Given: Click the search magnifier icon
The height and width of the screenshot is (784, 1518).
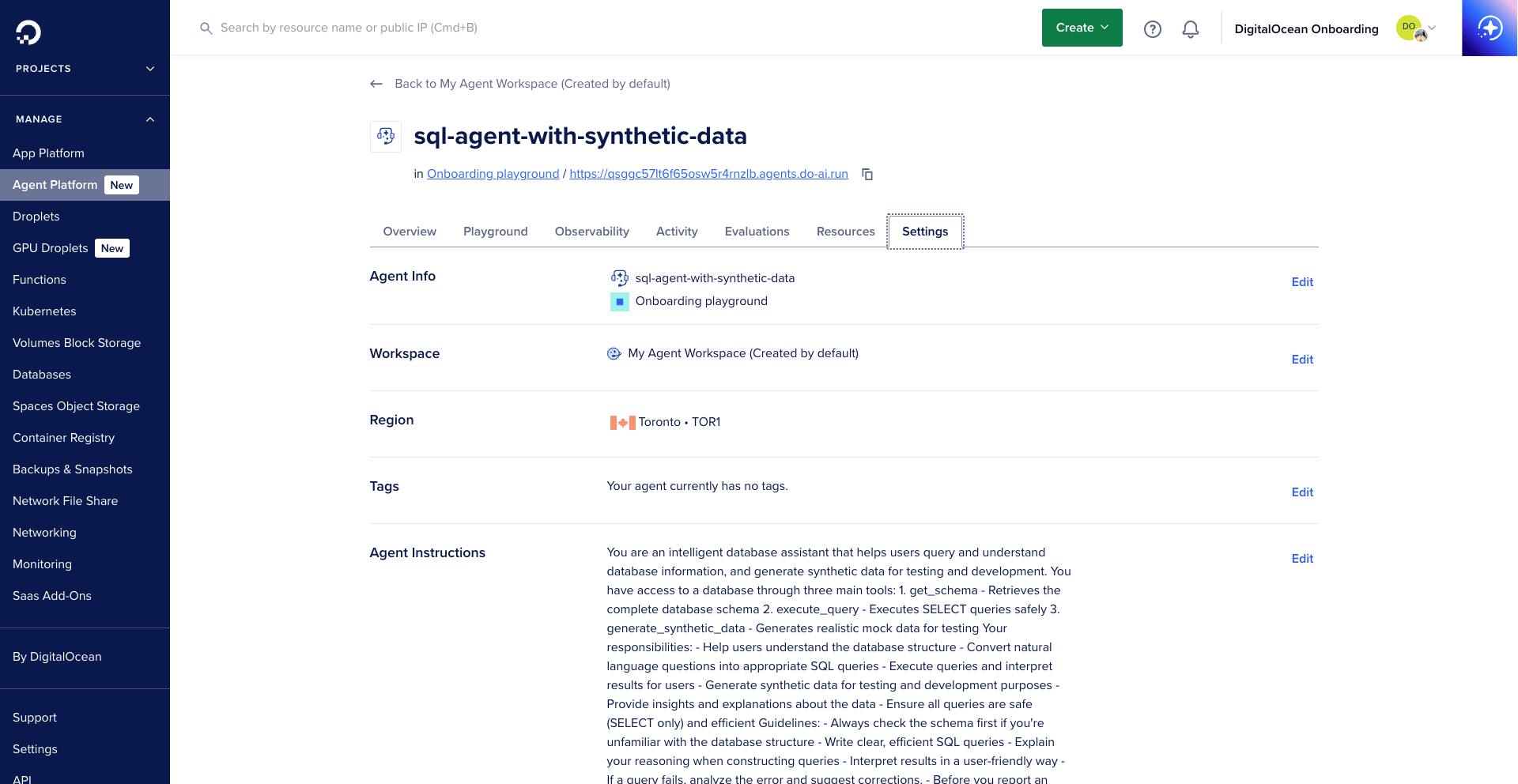Looking at the screenshot, I should [206, 28].
